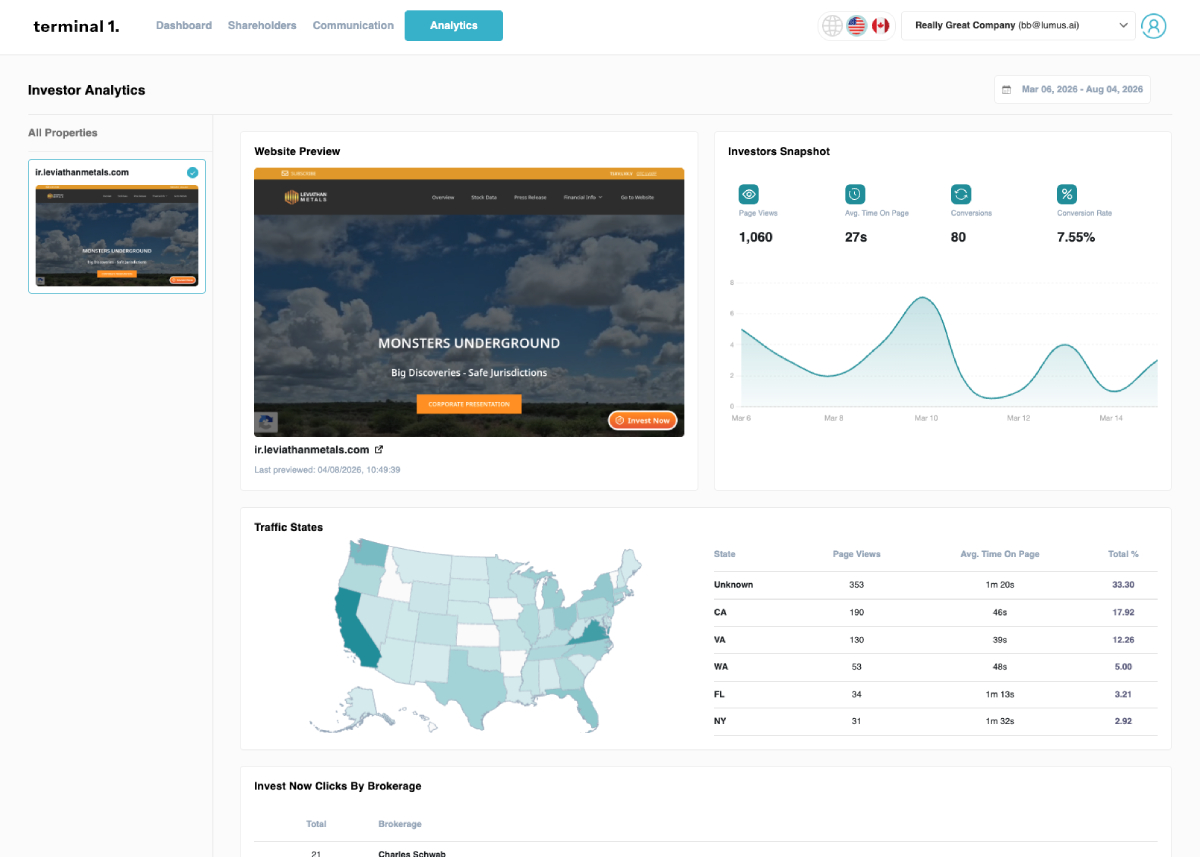This screenshot has height=857, width=1200.
Task: Open external link icon beside ir.leviathanmetals.com
Action: click(379, 450)
